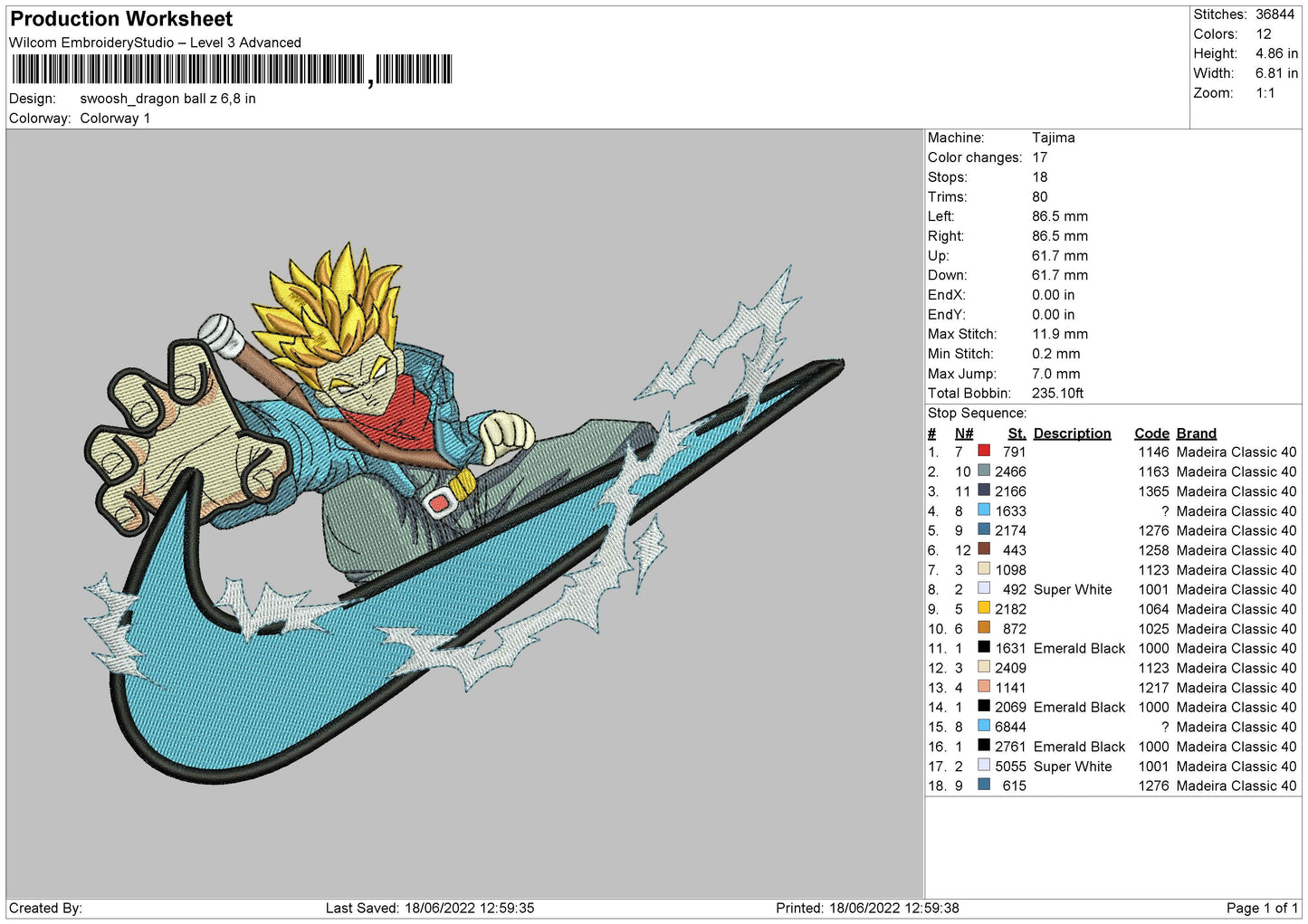Click the St. stitch count column header
Image resolution: width=1308 pixels, height=924 pixels.
pyautogui.click(x=1017, y=433)
